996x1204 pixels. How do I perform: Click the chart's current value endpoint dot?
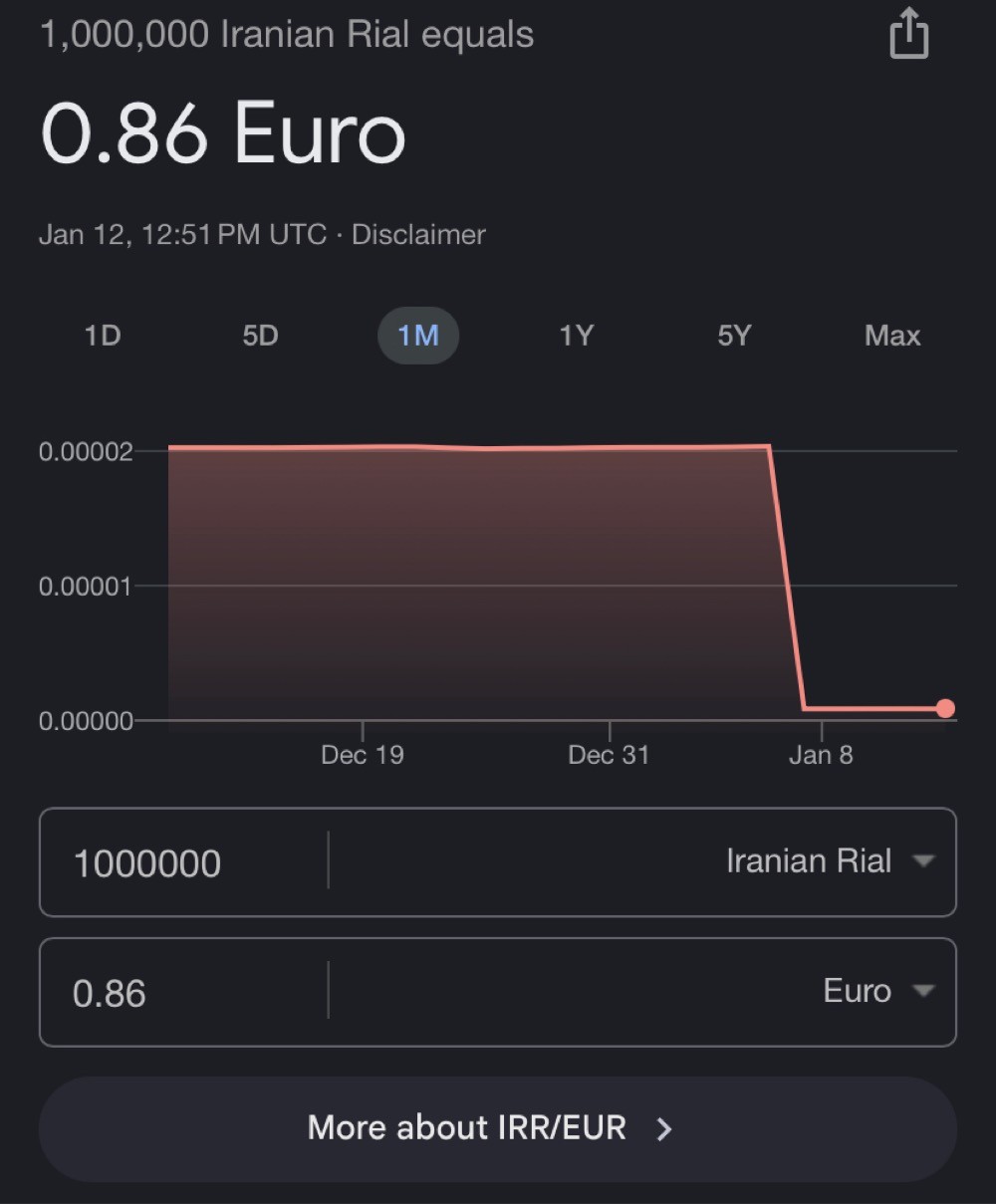(945, 709)
